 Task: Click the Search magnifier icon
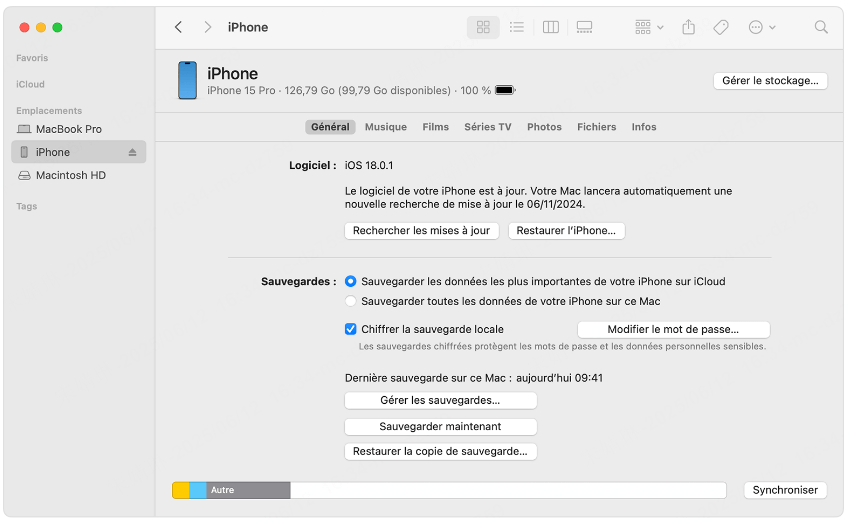tap(821, 27)
